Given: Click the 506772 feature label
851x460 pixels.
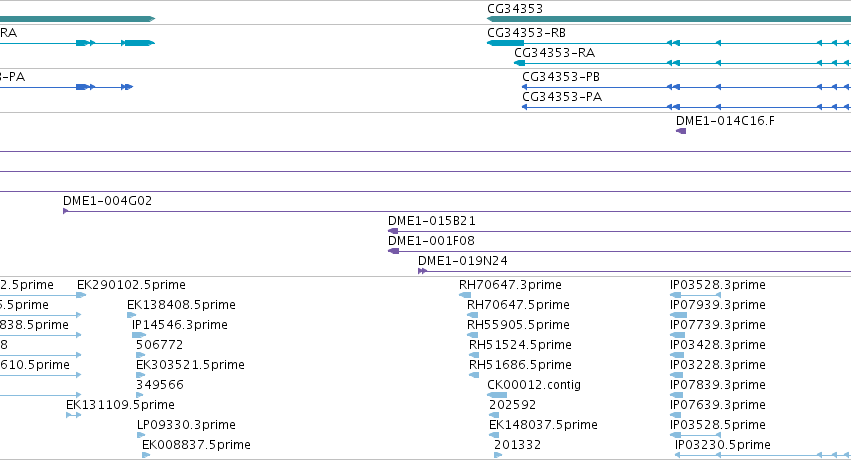Looking at the screenshot, I should point(160,344).
